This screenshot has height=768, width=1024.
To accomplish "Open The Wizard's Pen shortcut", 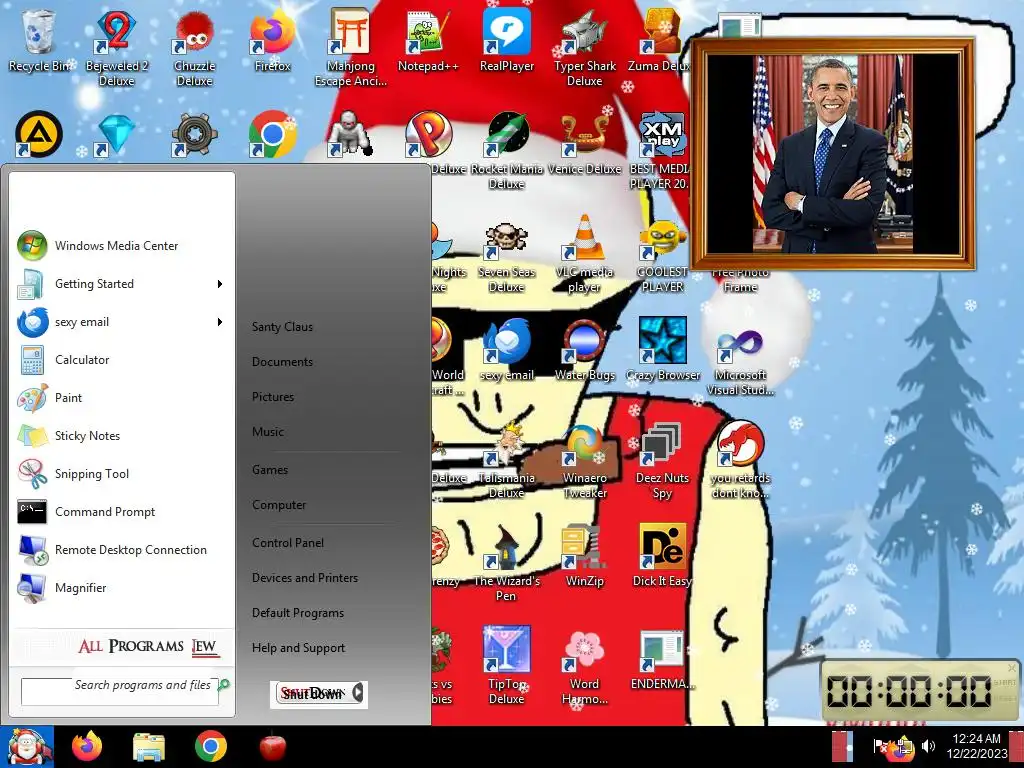I will (x=507, y=564).
